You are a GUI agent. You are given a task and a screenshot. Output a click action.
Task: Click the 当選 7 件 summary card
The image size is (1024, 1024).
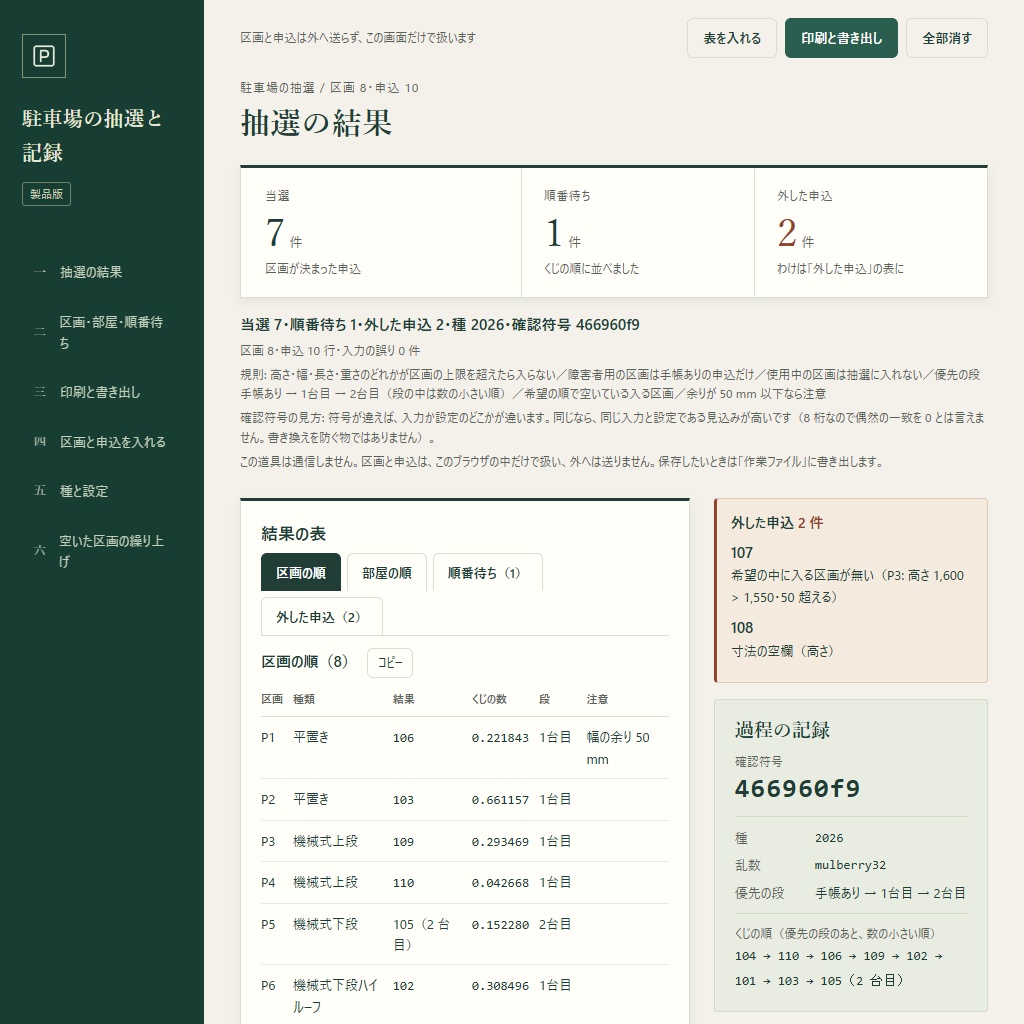tap(381, 232)
